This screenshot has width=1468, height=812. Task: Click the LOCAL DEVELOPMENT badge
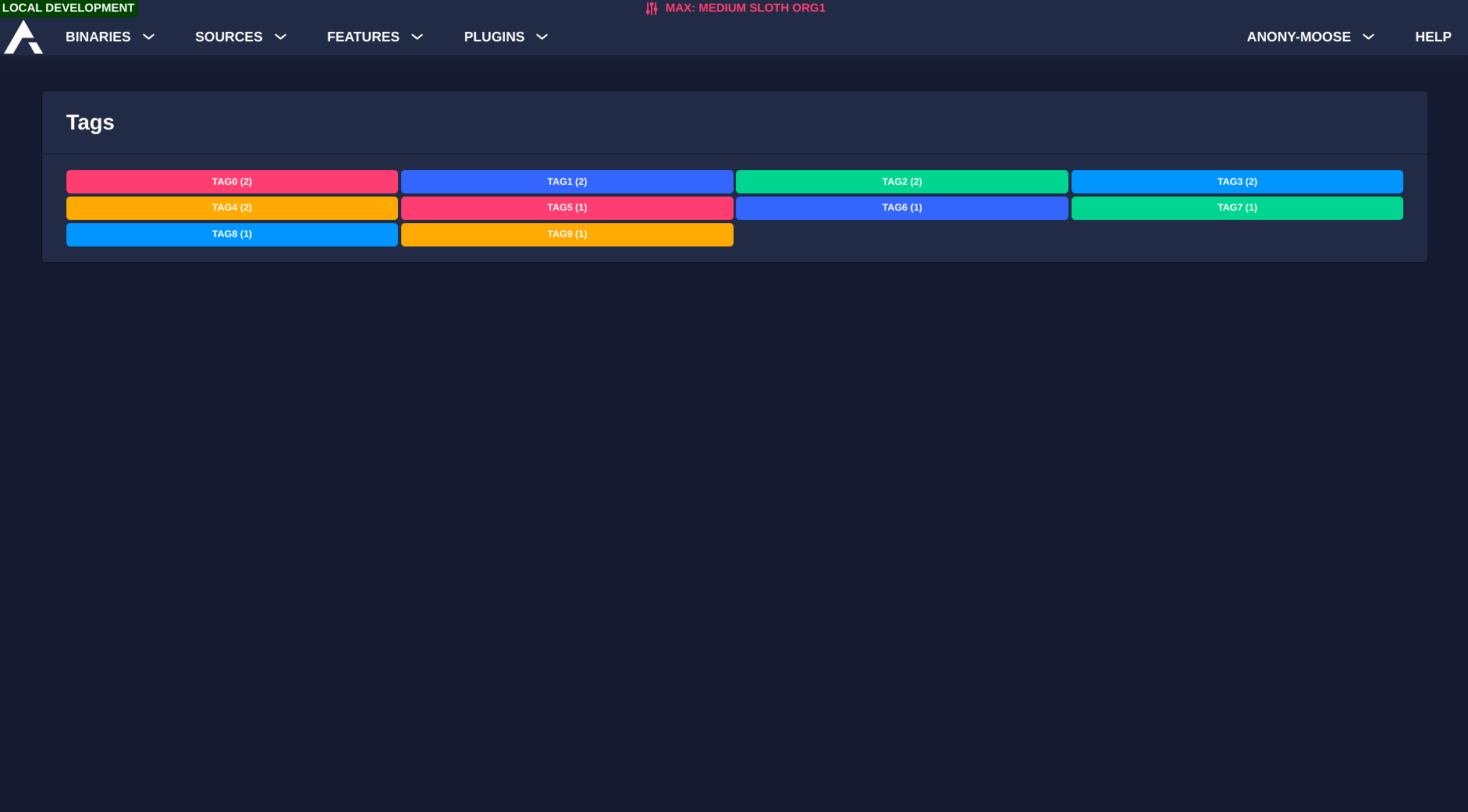[69, 8]
